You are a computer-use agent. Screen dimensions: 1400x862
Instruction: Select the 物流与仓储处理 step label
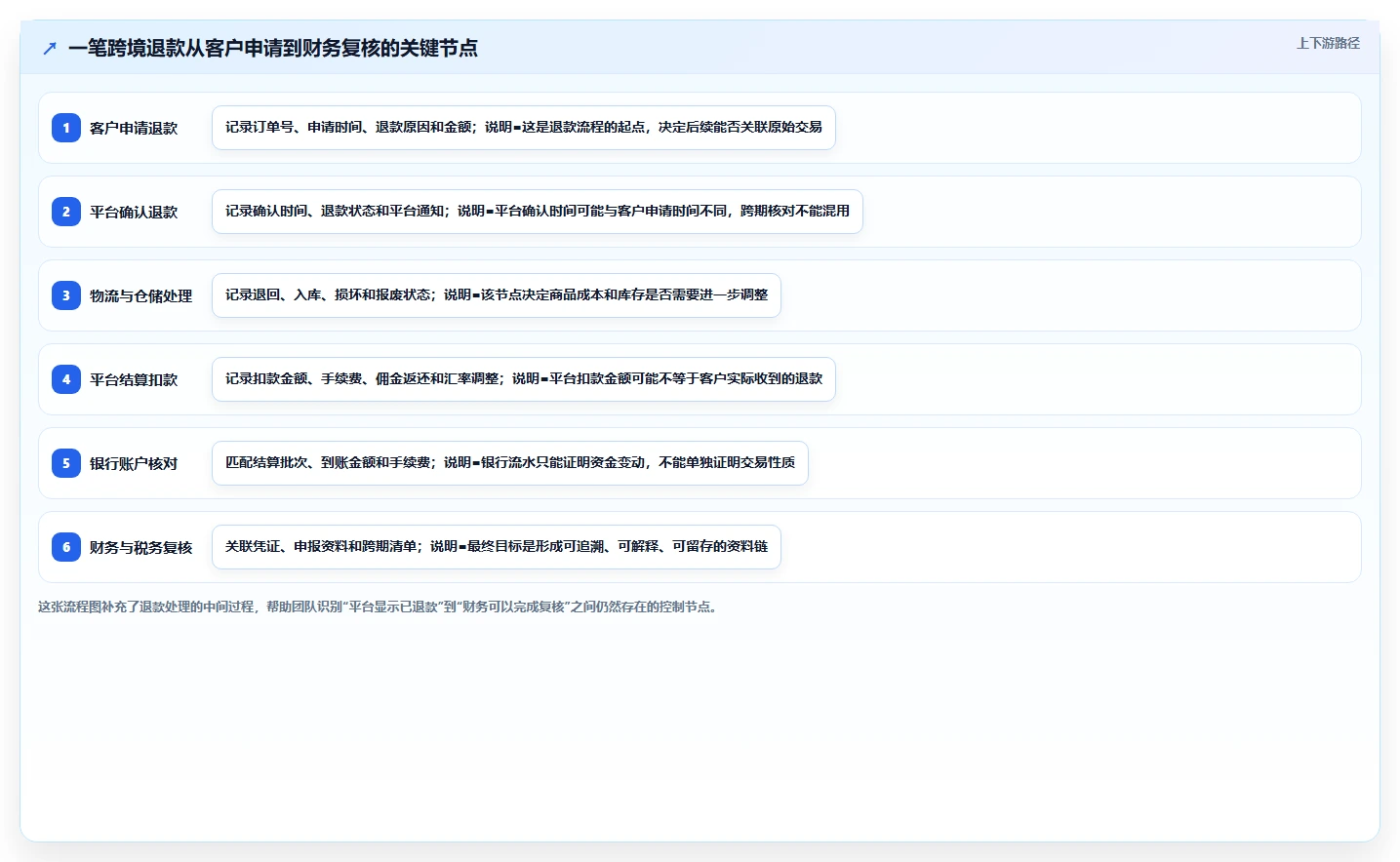tap(140, 295)
